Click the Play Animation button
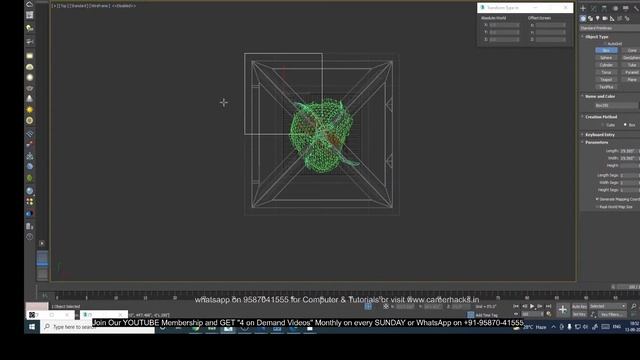 532,306
